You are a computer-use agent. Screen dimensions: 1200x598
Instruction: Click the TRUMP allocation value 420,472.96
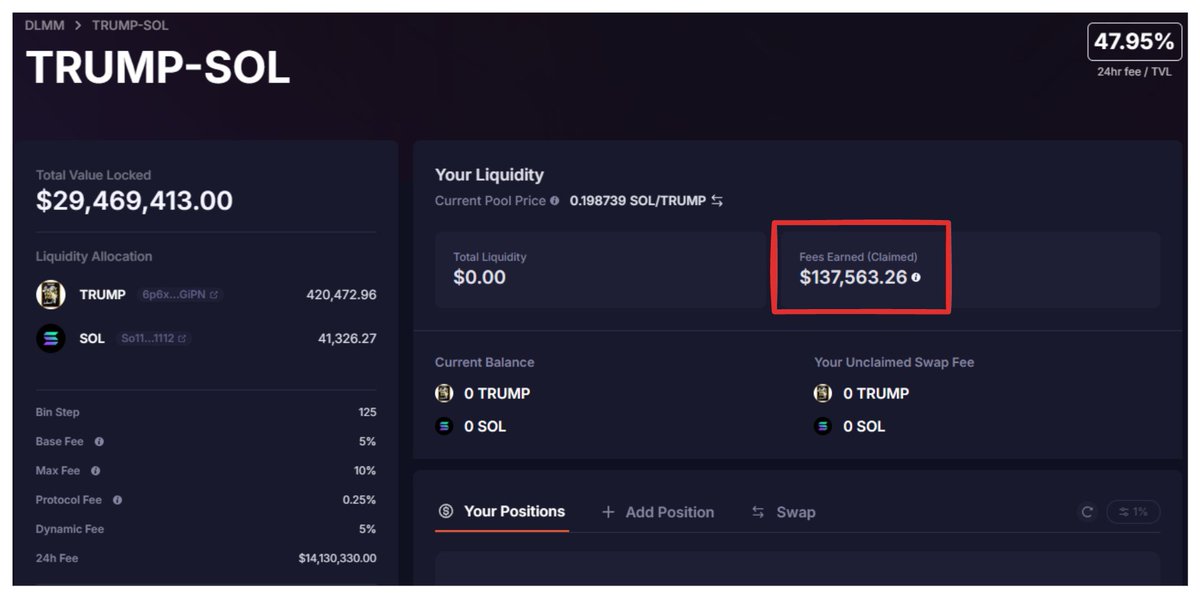click(341, 295)
